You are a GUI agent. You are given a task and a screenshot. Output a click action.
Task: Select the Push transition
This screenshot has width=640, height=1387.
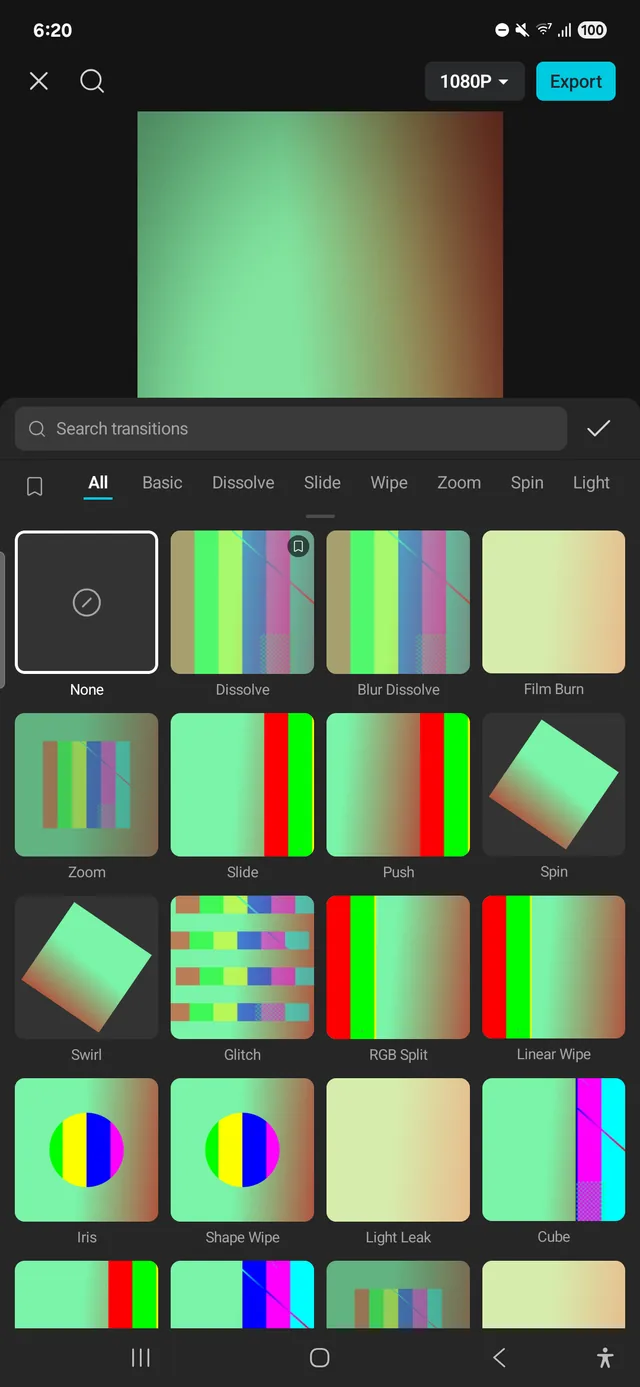398,785
